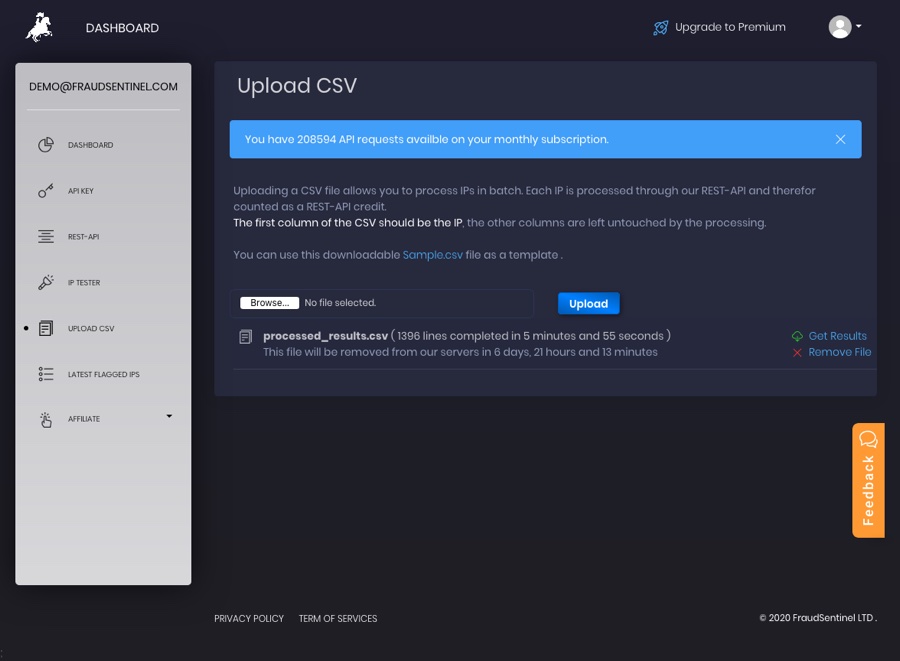Screen dimensions: 900x661
Task: Click the FraudSentinel horse logo
Action: pyautogui.click(x=39, y=27)
